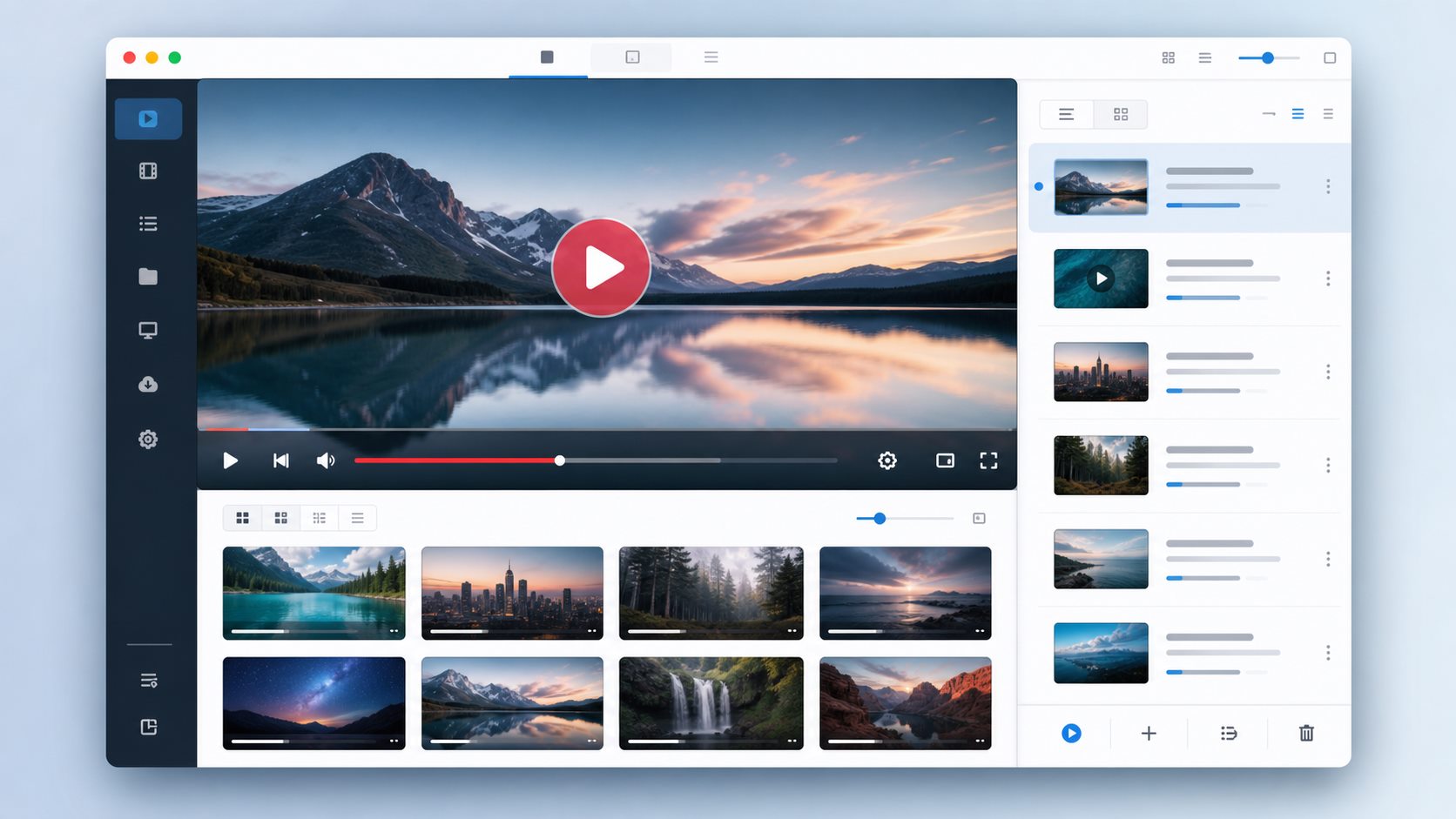Image resolution: width=1456 pixels, height=819 pixels.
Task: Click the grid icon in top-right toolbar
Action: tap(1169, 57)
